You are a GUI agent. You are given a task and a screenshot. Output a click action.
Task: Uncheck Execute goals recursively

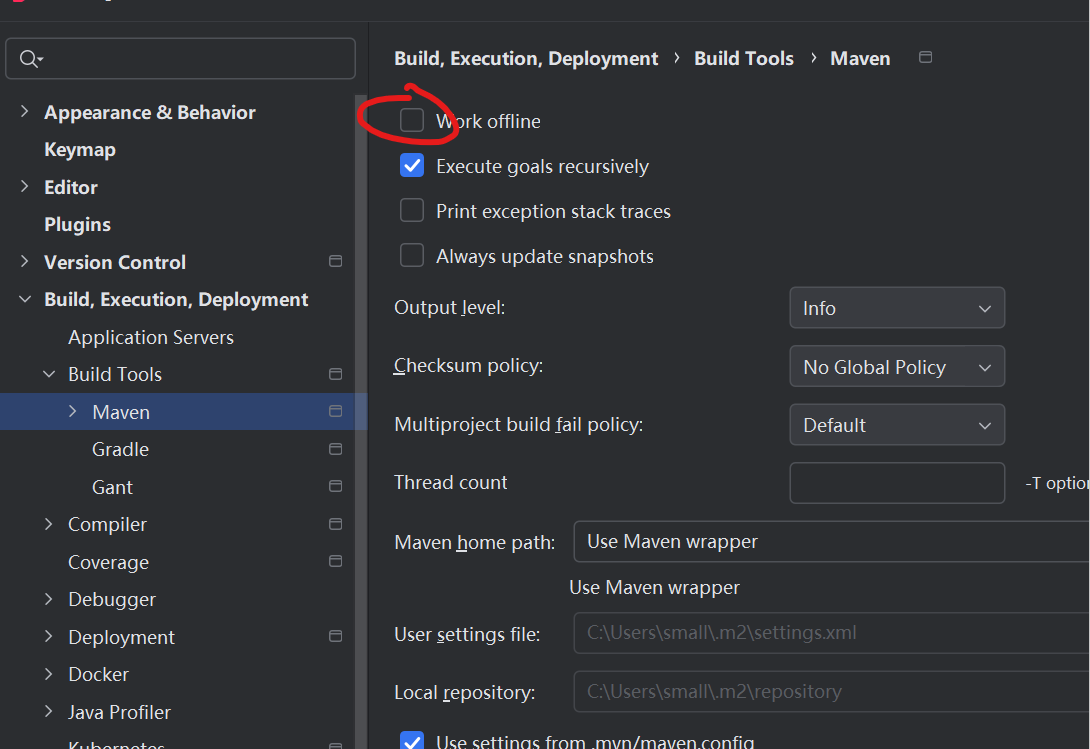(x=412, y=166)
